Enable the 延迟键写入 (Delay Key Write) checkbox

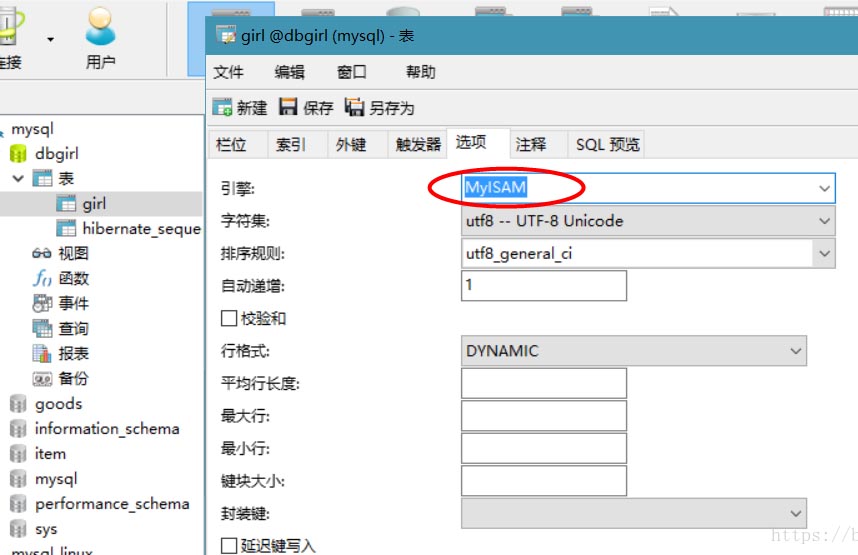point(229,546)
